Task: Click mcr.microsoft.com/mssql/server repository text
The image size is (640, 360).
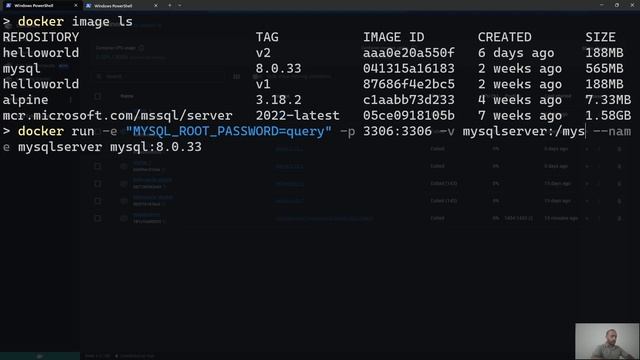Action: (x=118, y=116)
